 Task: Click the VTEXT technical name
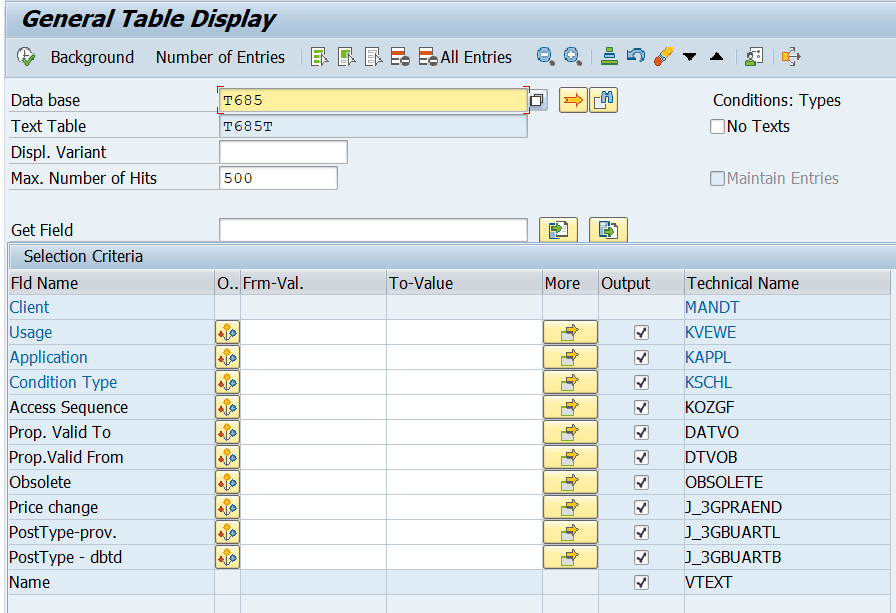[708, 583]
